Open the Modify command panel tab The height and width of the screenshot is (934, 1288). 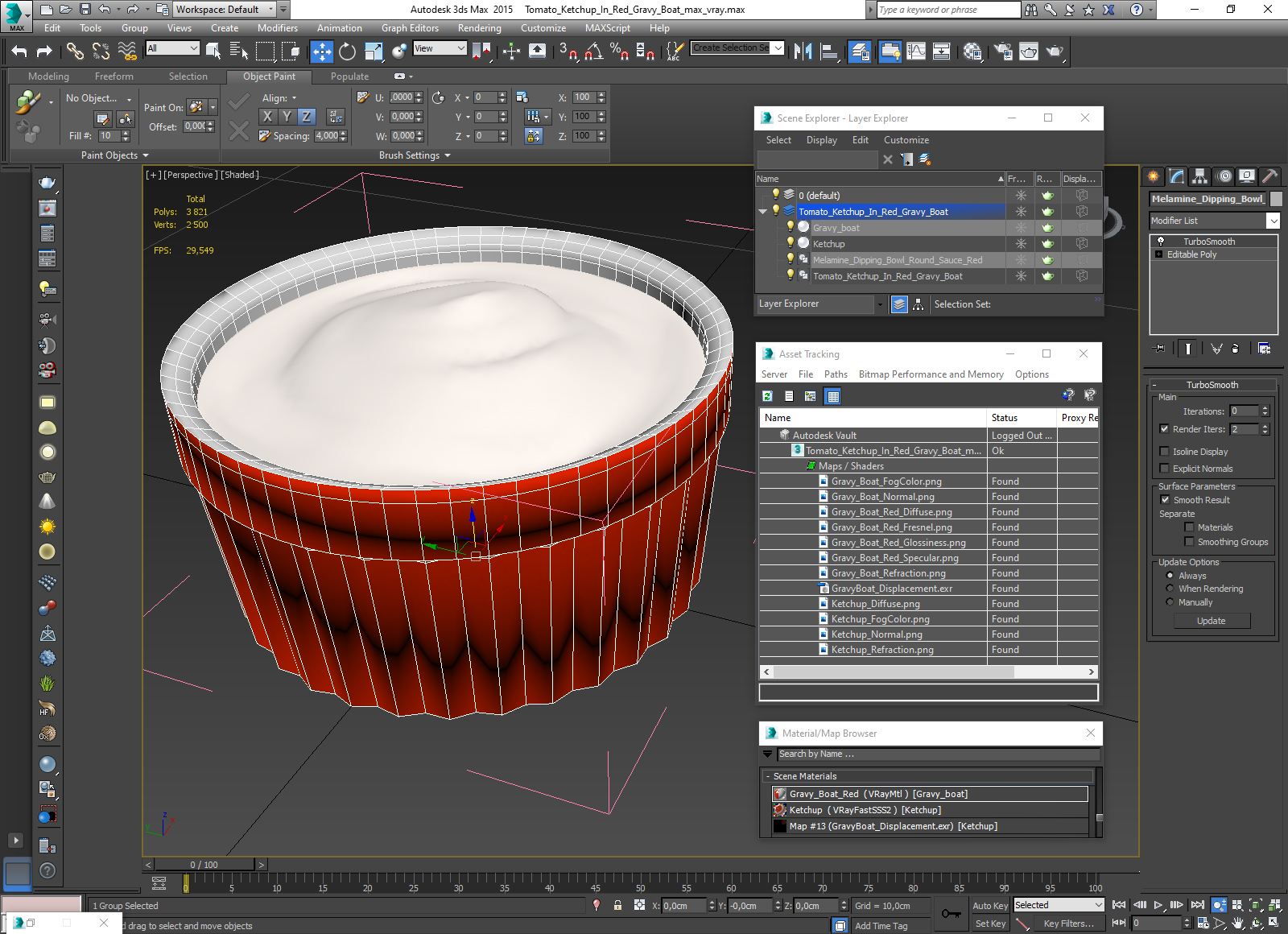click(1177, 176)
